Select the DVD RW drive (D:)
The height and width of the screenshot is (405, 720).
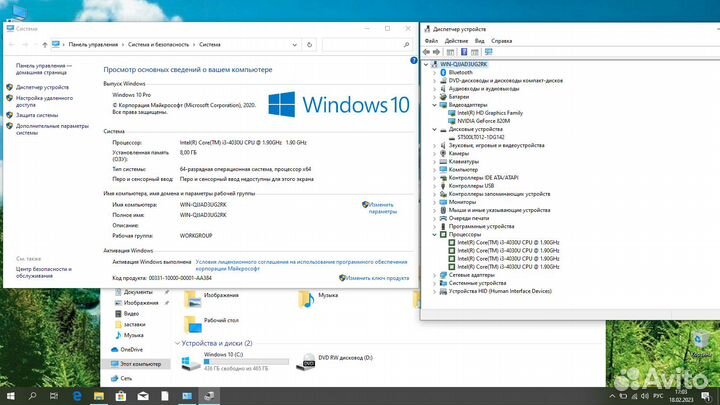pos(335,361)
